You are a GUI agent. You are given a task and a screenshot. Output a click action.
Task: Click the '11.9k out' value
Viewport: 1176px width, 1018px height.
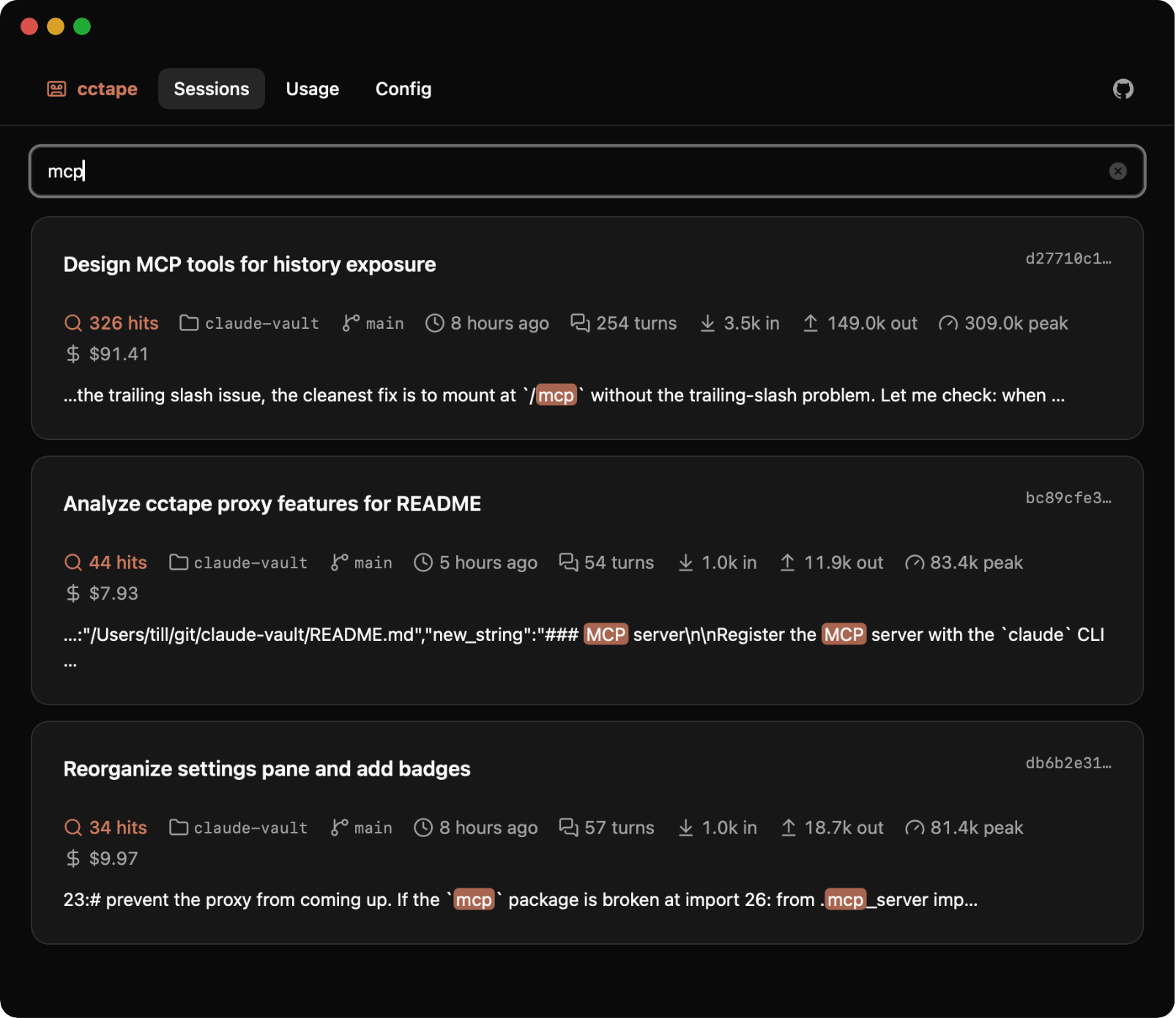click(844, 562)
